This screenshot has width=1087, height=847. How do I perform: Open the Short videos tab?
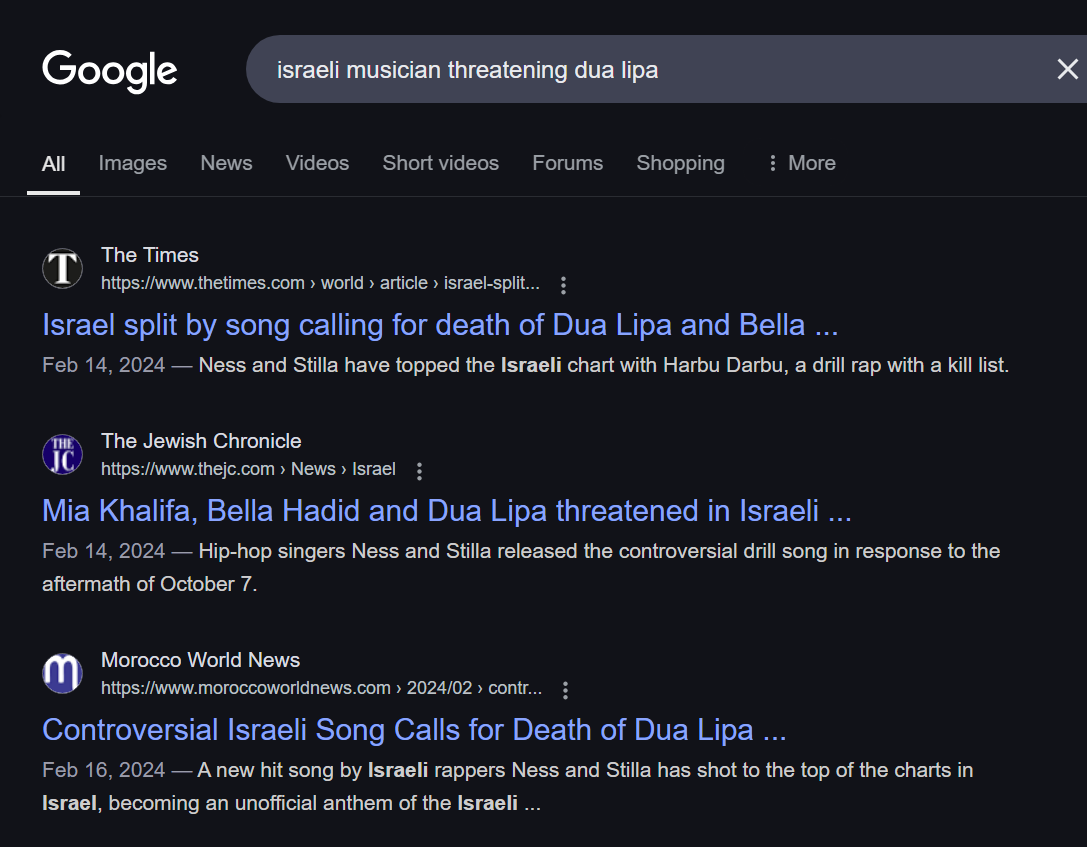(x=441, y=163)
